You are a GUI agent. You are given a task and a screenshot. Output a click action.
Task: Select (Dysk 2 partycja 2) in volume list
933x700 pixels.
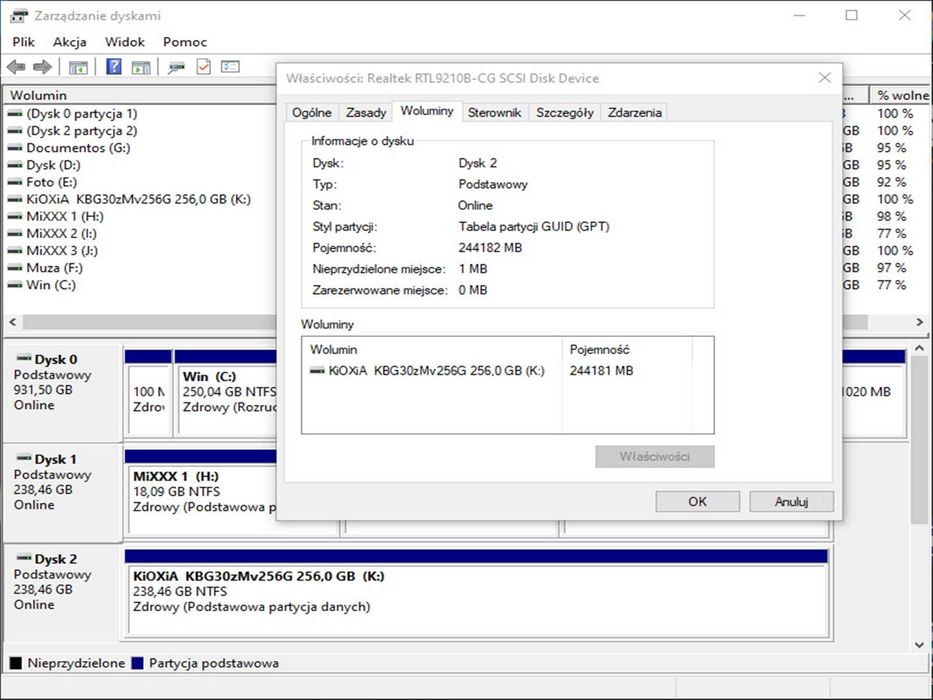(82, 131)
